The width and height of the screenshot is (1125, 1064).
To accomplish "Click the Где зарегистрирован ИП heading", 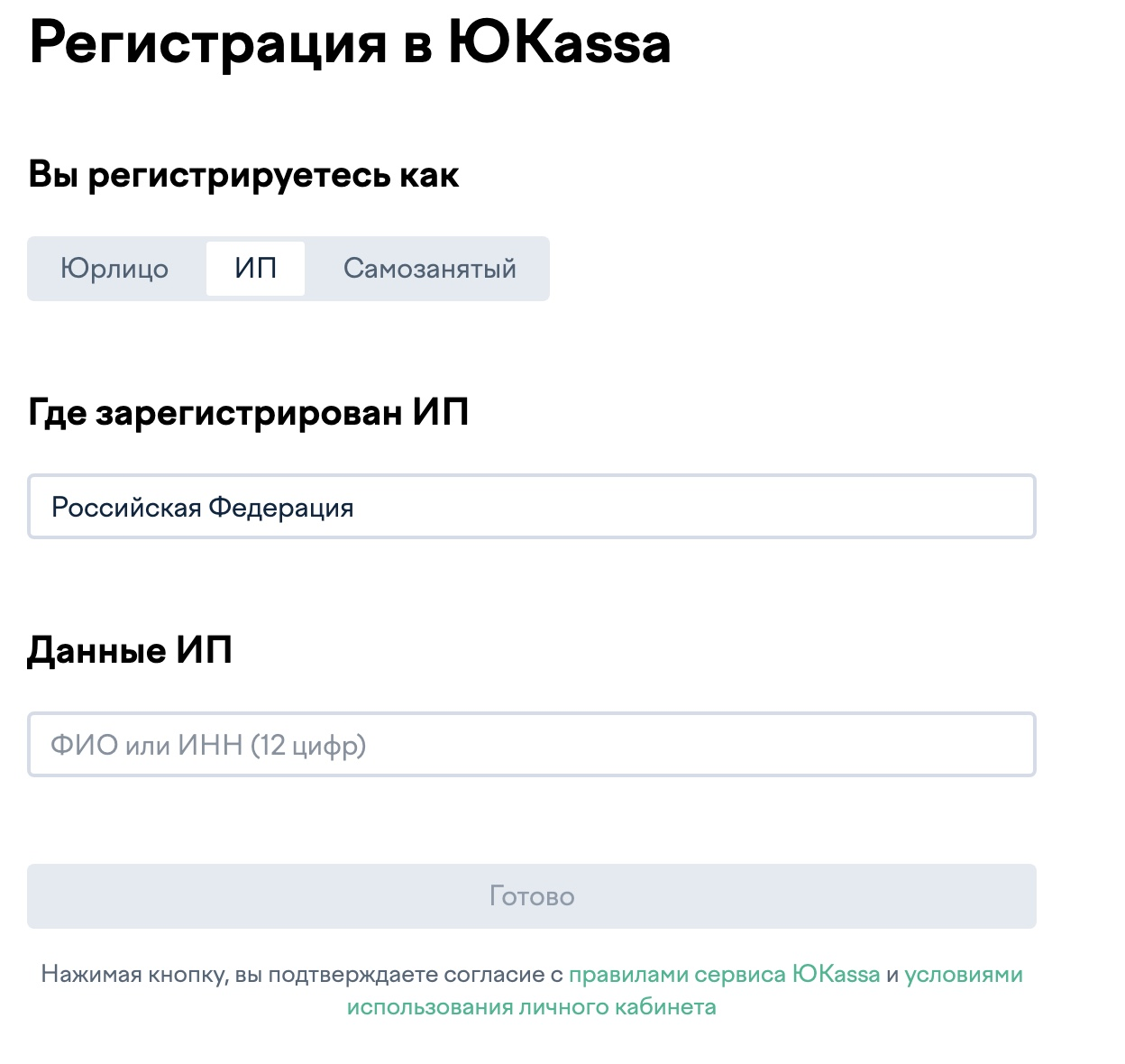I will (x=249, y=413).
